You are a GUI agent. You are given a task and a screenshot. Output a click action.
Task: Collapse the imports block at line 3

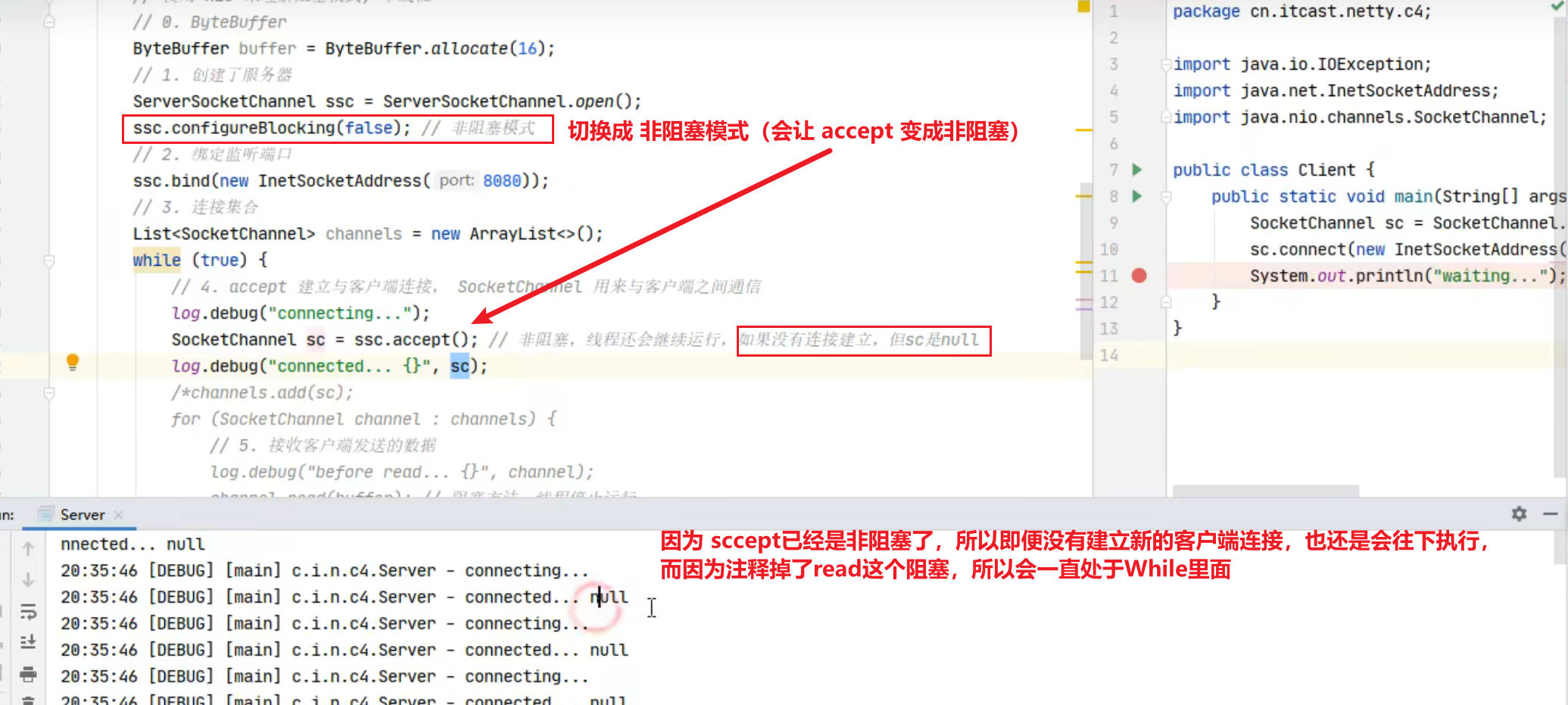click(1166, 64)
